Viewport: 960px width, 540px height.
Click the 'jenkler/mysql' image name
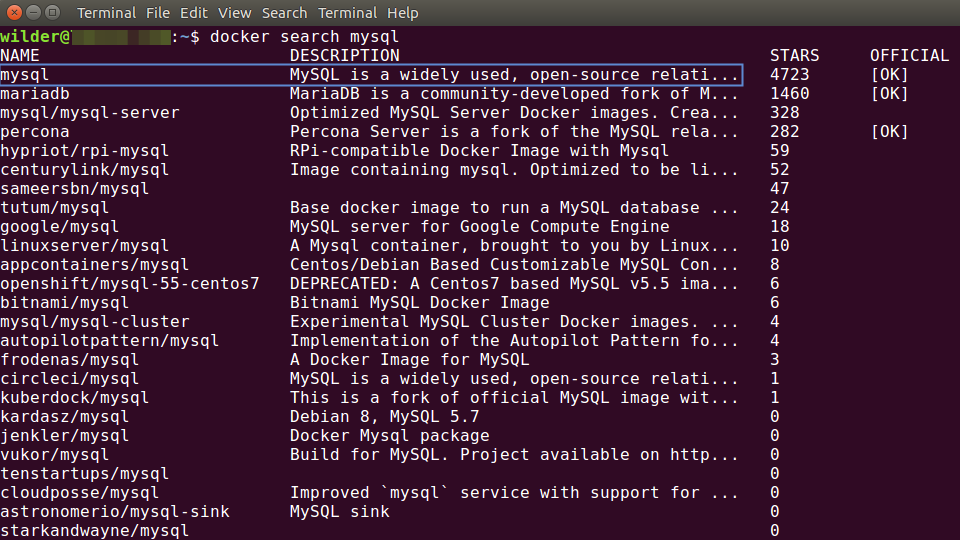[x=65, y=435]
